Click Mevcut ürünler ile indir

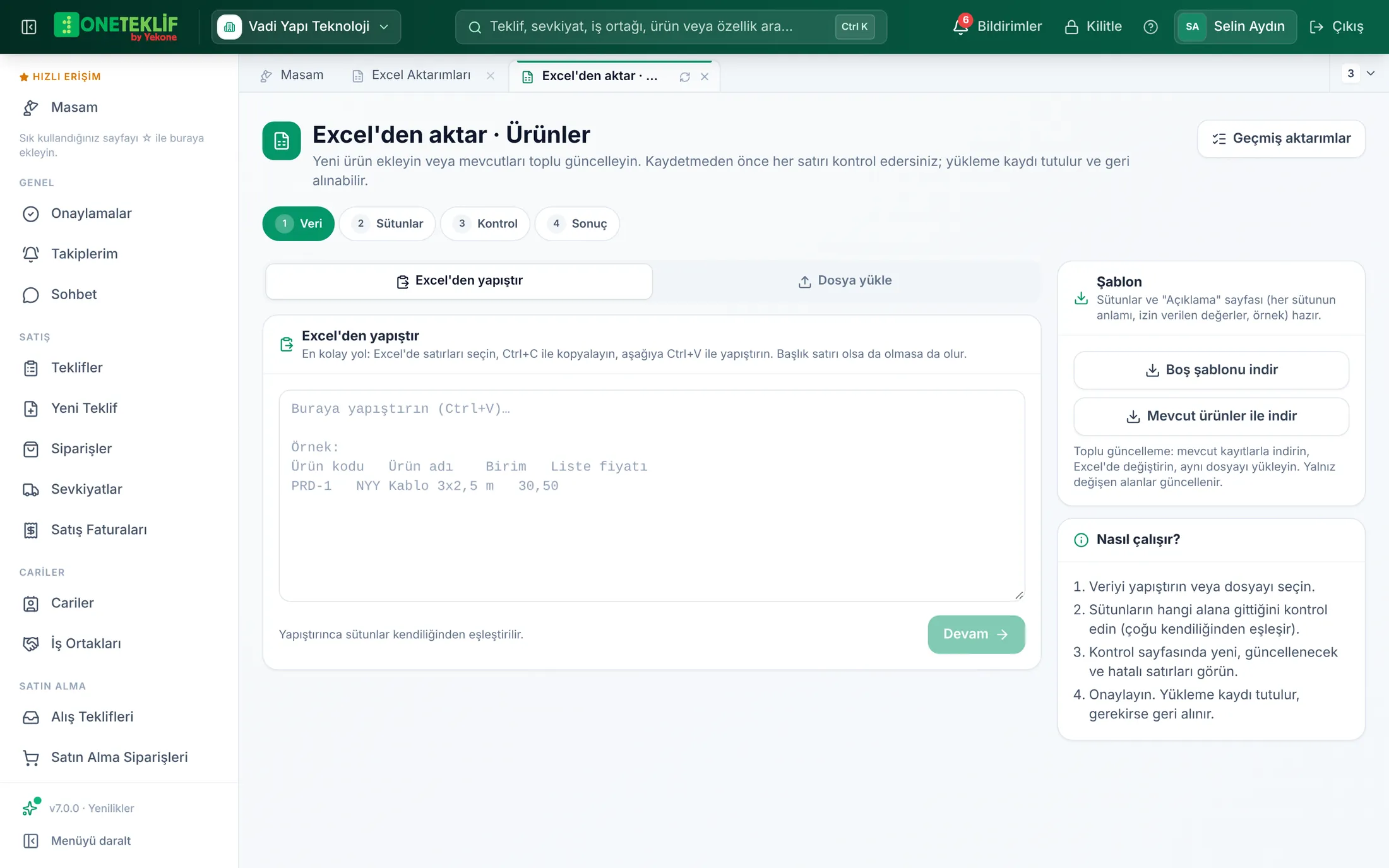click(x=1211, y=416)
